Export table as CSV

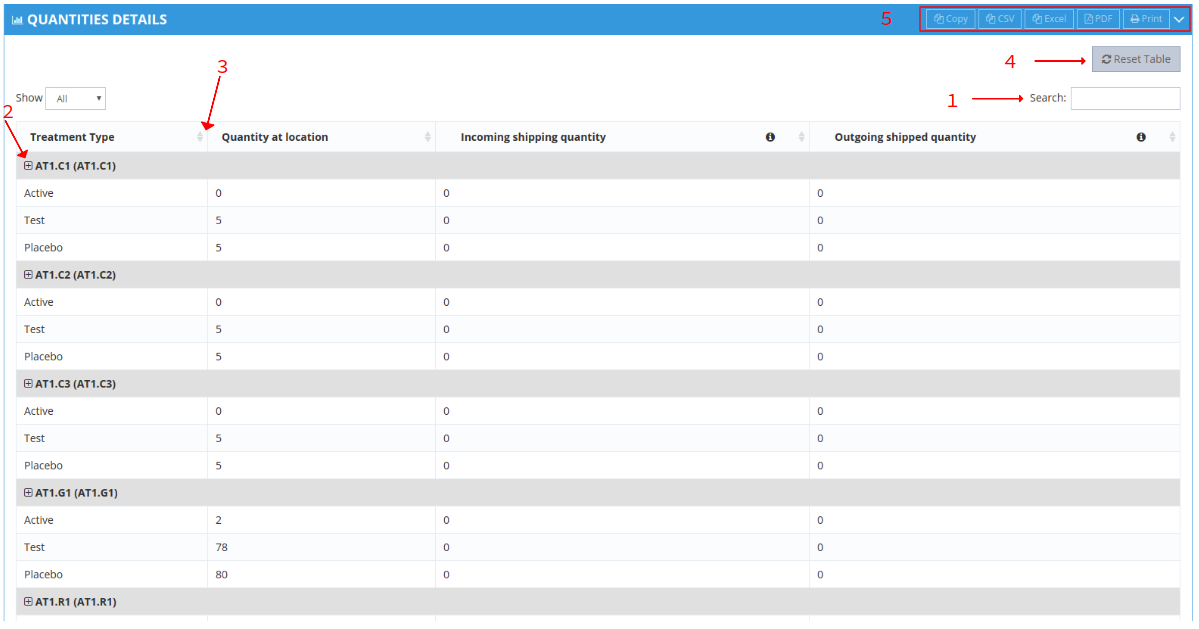[1000, 19]
